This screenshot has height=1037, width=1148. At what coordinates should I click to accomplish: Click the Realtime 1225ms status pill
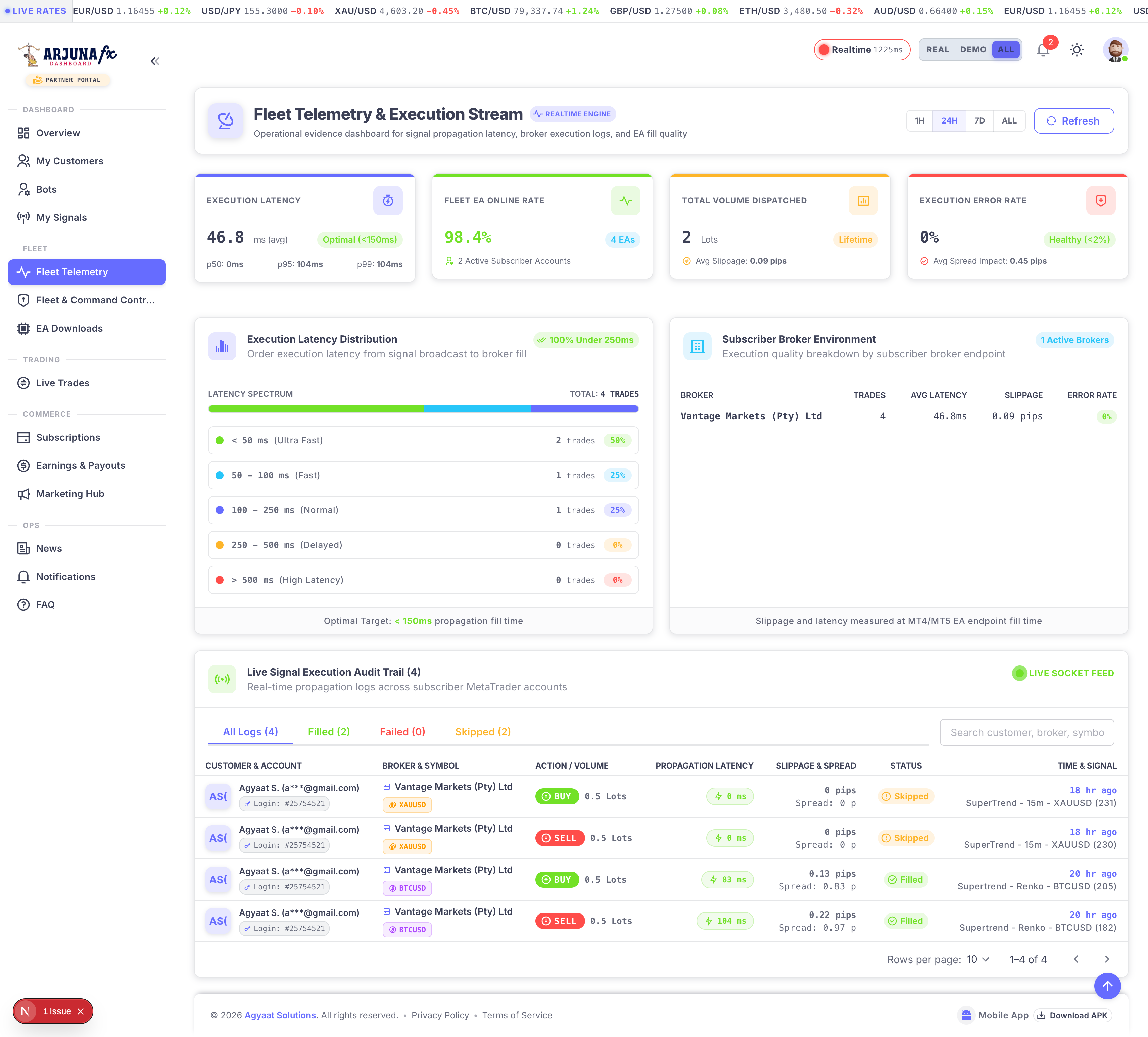pyautogui.click(x=862, y=50)
